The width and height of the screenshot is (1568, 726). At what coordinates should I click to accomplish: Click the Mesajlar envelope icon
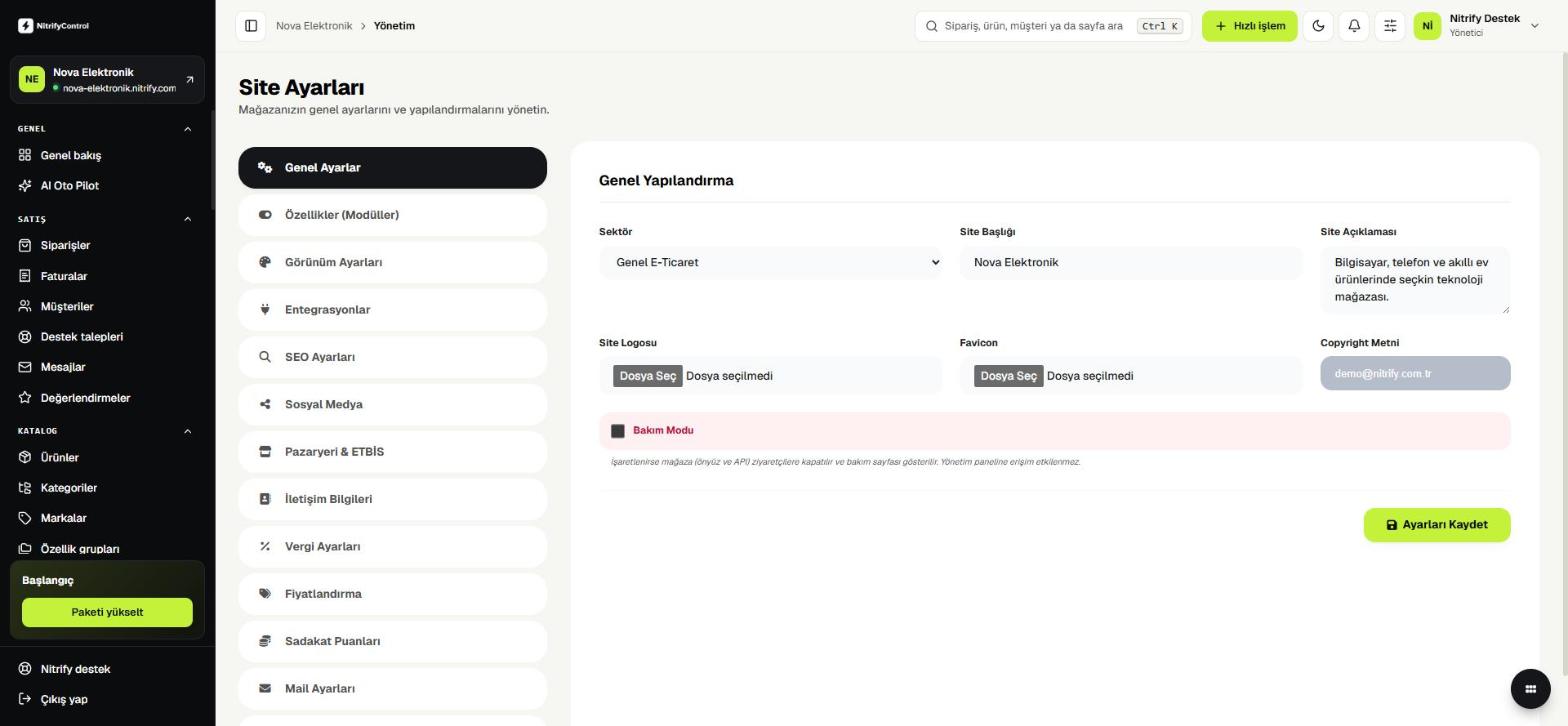25,367
